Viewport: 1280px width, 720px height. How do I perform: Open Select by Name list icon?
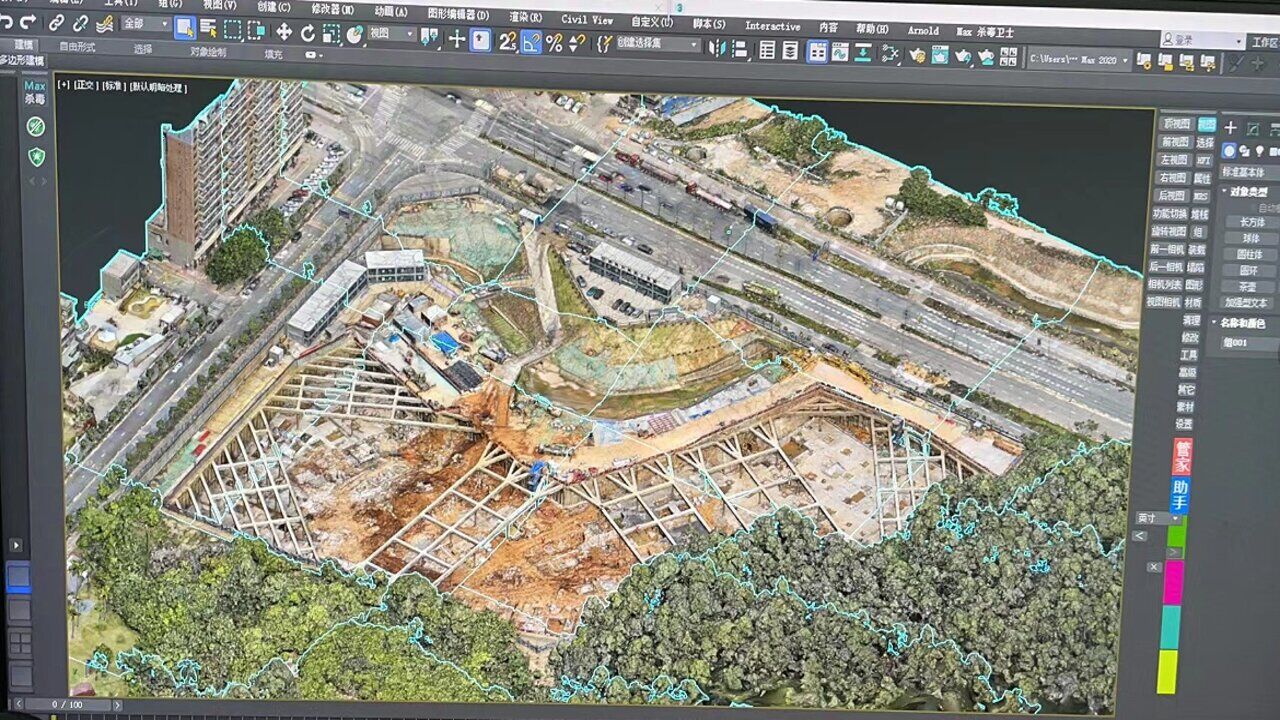[208, 29]
